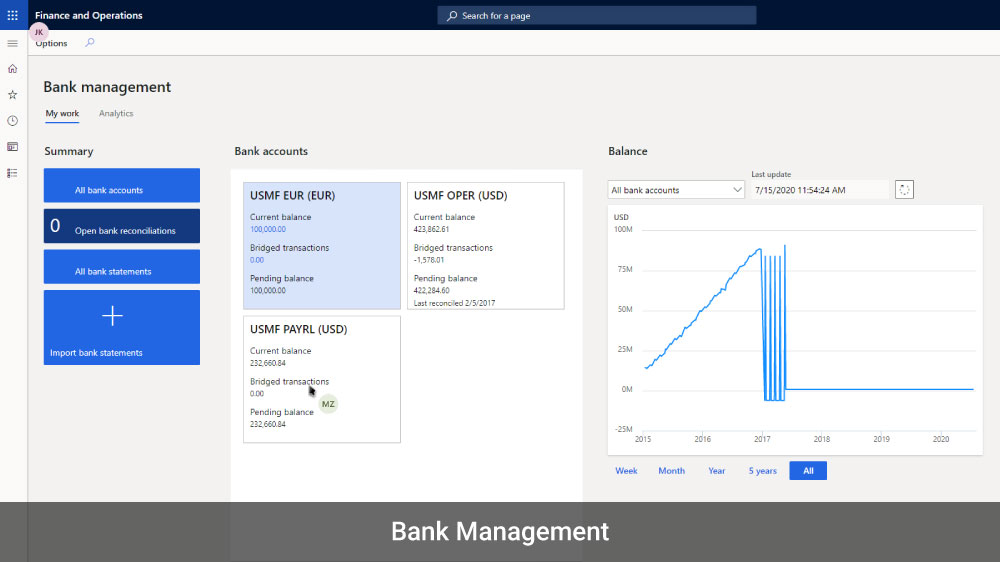
Task: Click USMF EUR current balance 100,000.00 link
Action: (268, 229)
